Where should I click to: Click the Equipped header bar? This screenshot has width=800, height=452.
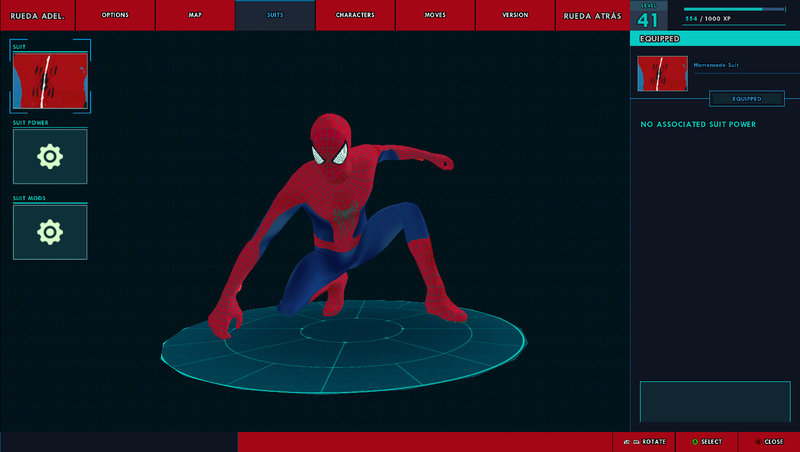point(715,39)
